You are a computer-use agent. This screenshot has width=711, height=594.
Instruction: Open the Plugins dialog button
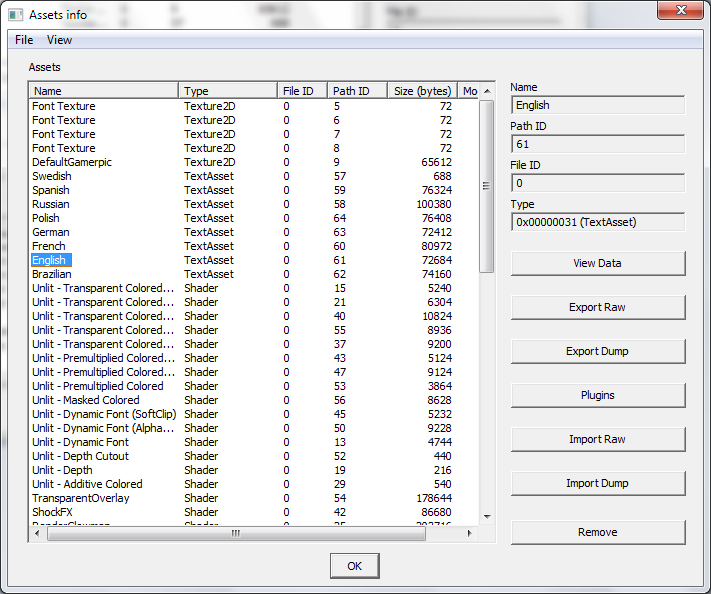click(x=597, y=395)
